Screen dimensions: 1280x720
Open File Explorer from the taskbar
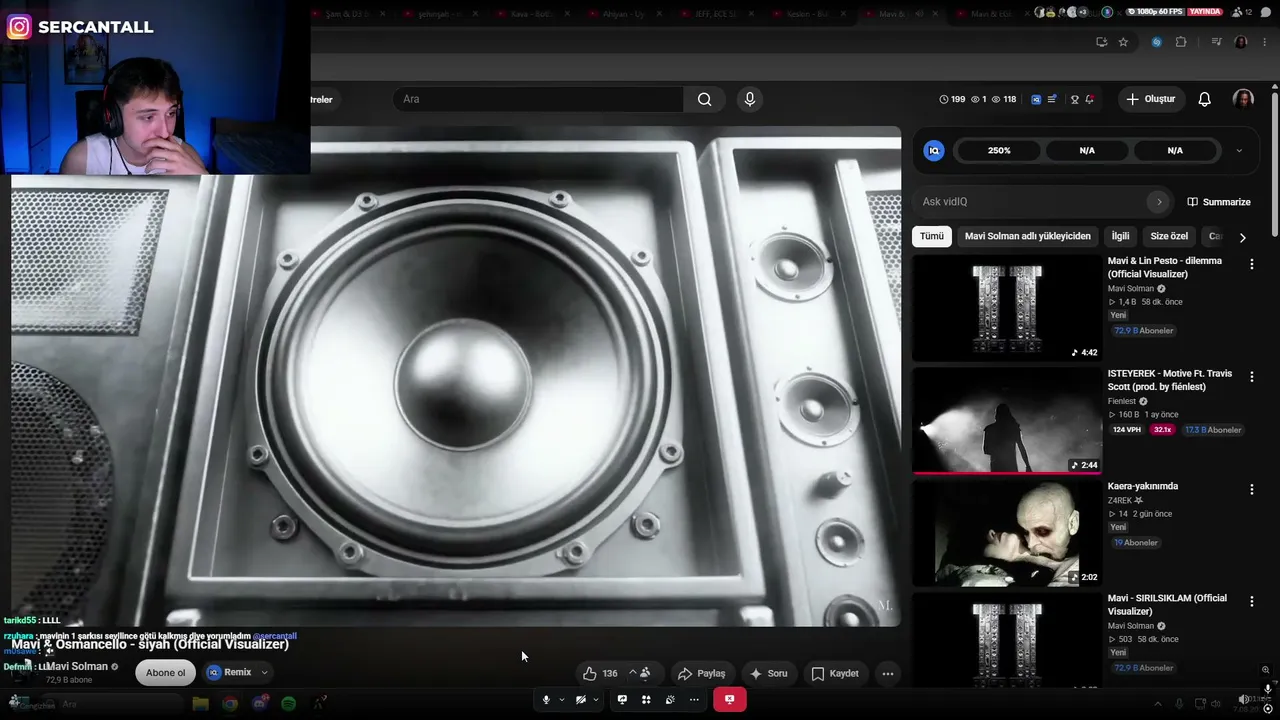[201, 704]
